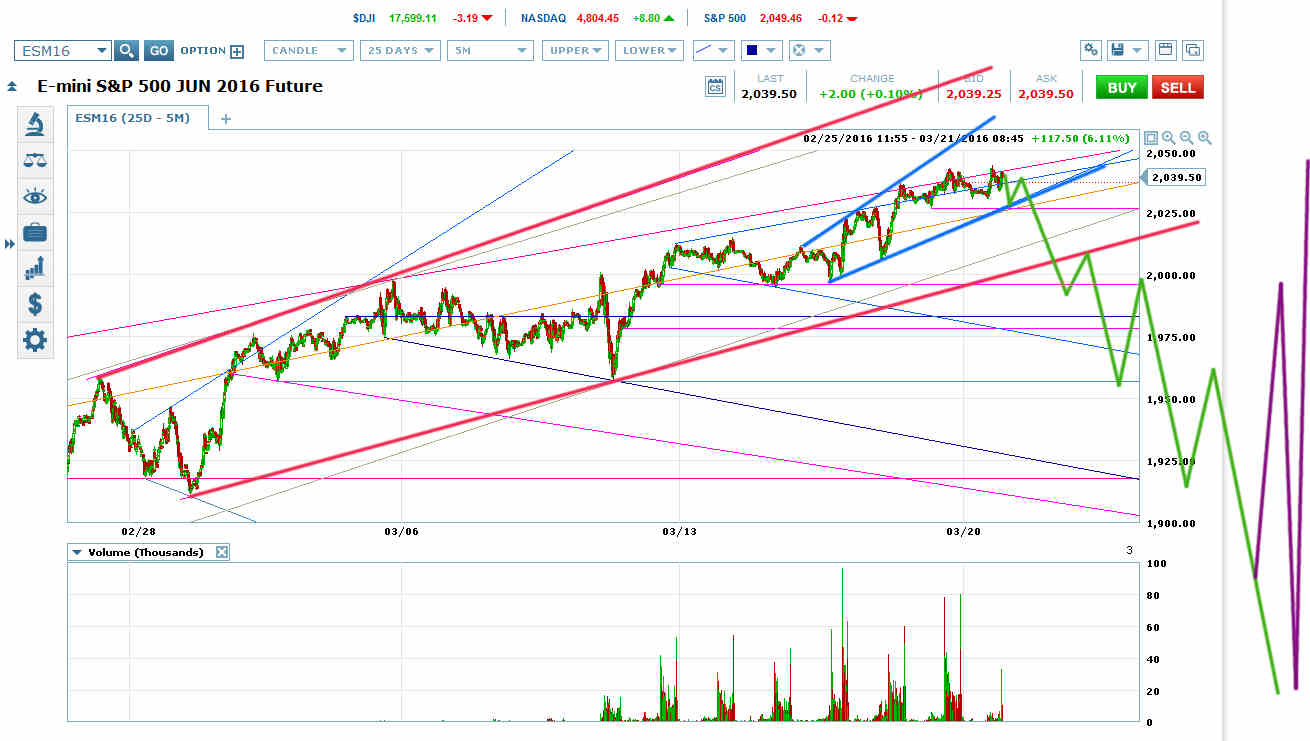This screenshot has width=1310, height=741.
Task: Click the GO button
Action: pyautogui.click(x=158, y=51)
